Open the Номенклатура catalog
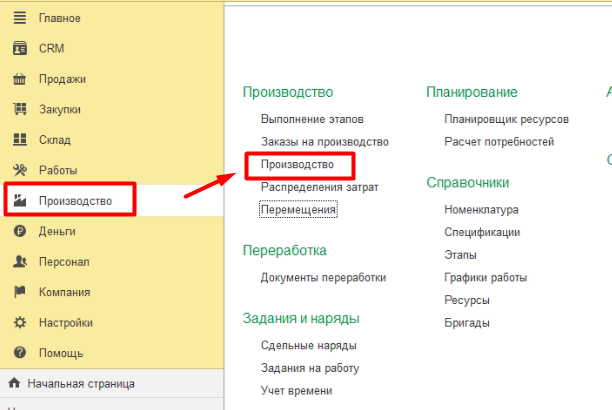This screenshot has height=410, width=612. pos(481,210)
